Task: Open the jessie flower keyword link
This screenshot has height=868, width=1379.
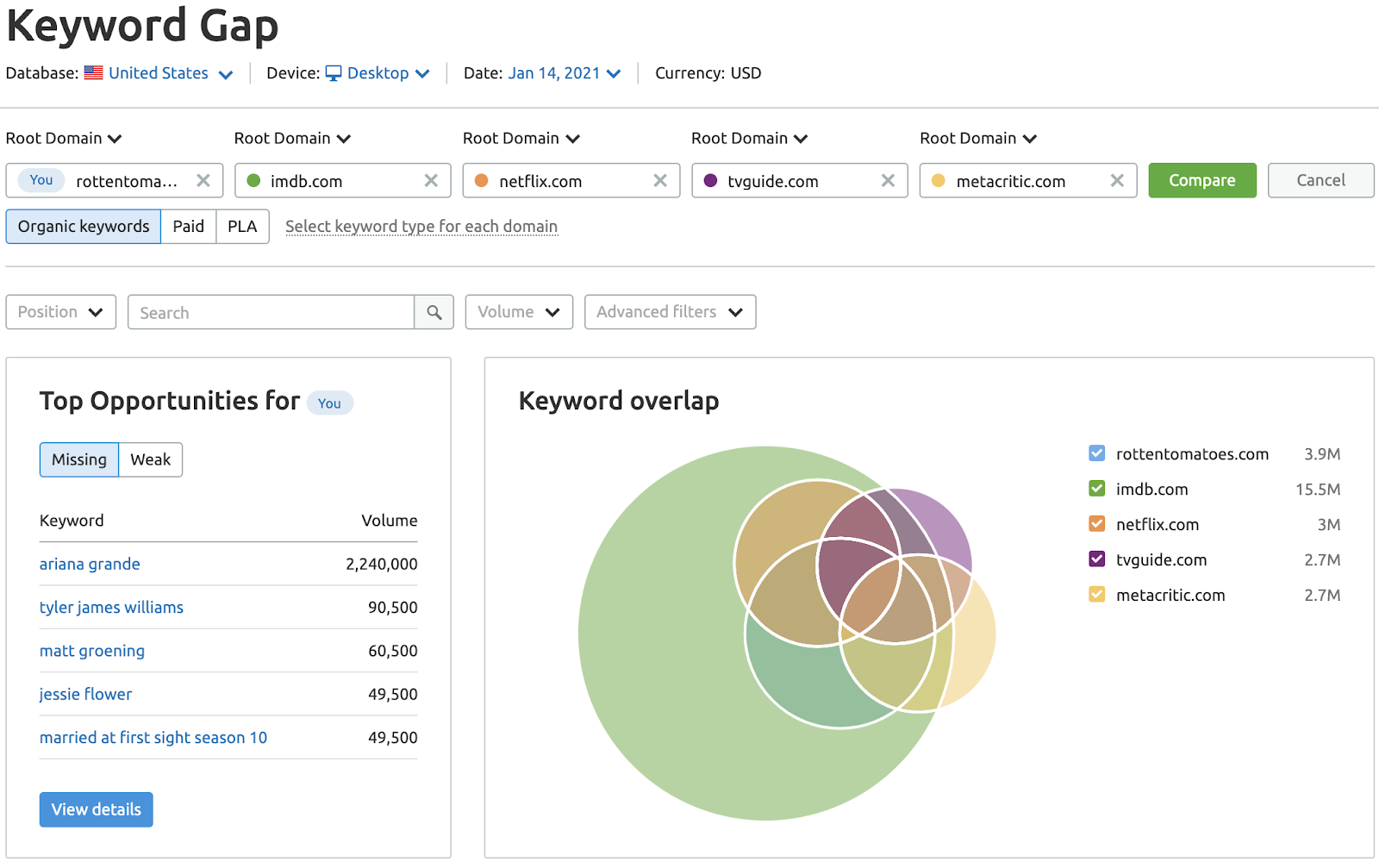Action: pyautogui.click(x=85, y=694)
